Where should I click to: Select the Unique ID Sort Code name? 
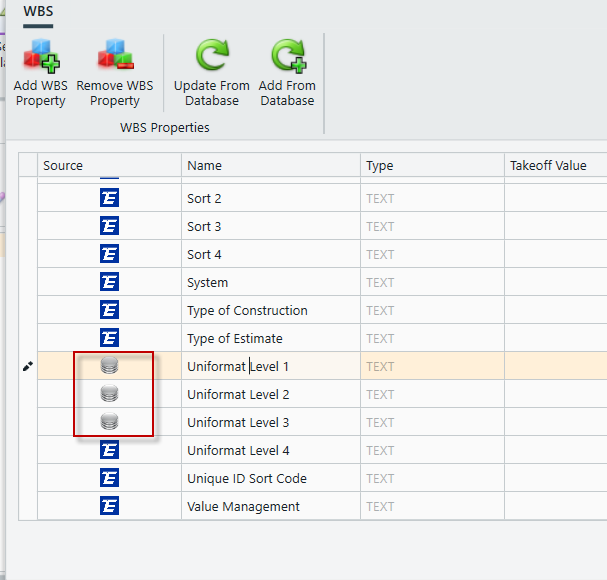[x=246, y=479]
